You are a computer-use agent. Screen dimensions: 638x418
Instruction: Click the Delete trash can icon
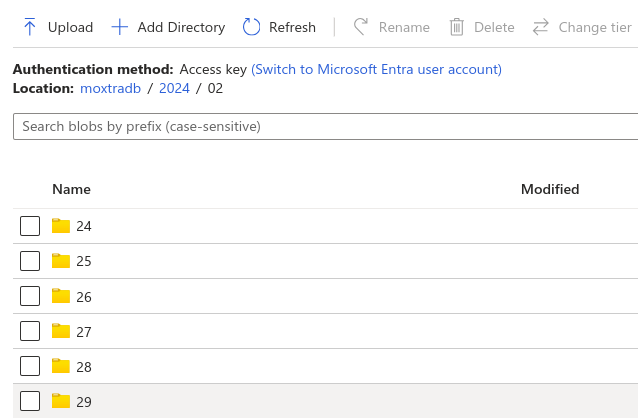457,27
